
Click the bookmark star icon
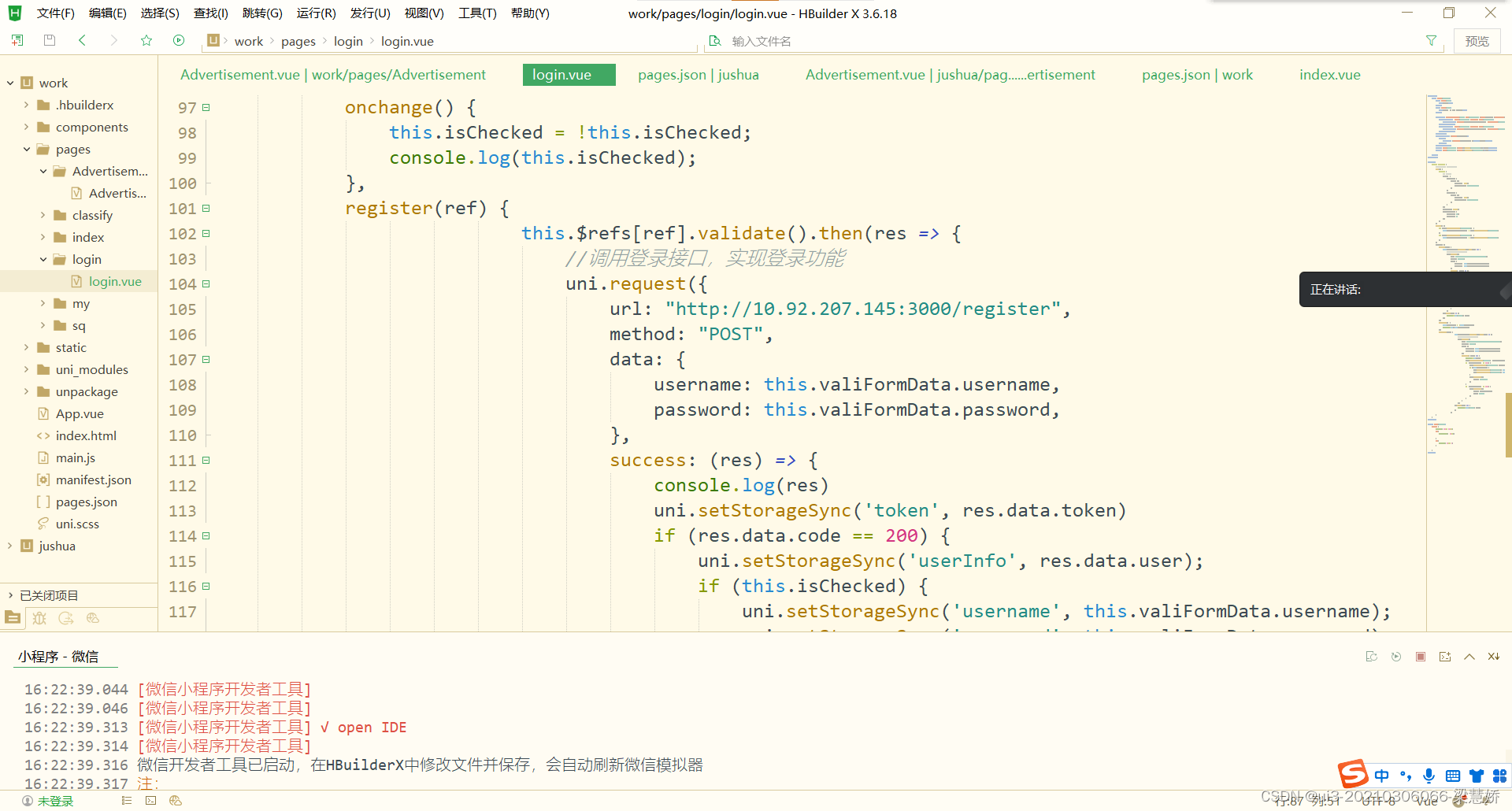click(x=146, y=40)
